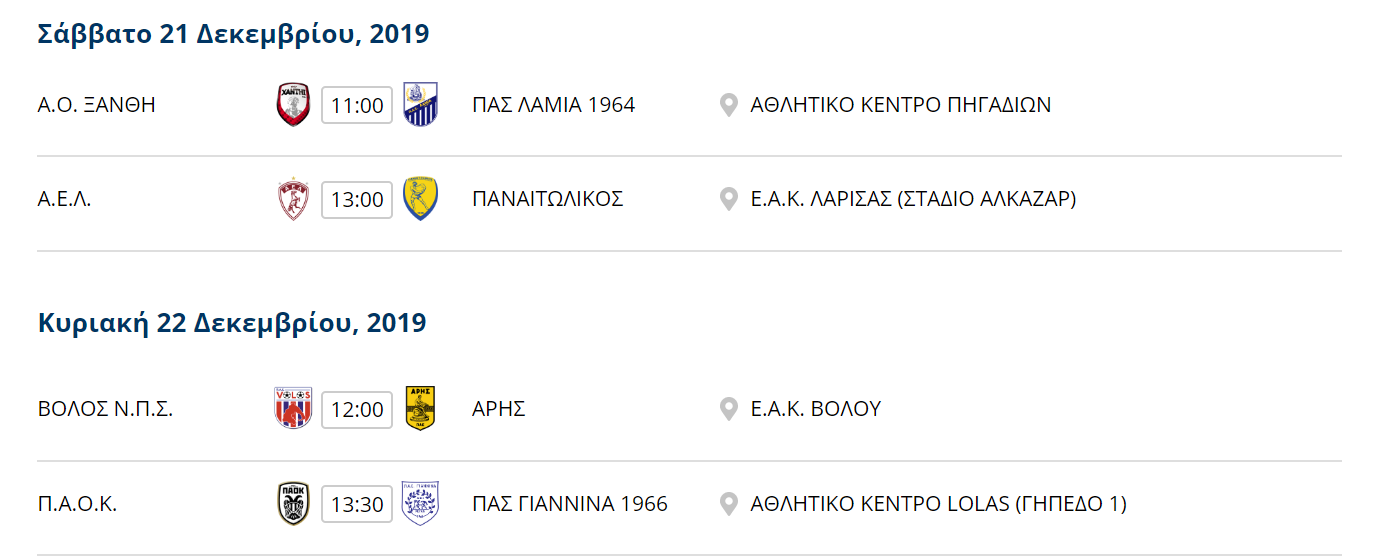The image size is (1377, 556).
Task: Click the ΠΑΣ Γιάννινα crest
Action: click(x=420, y=503)
